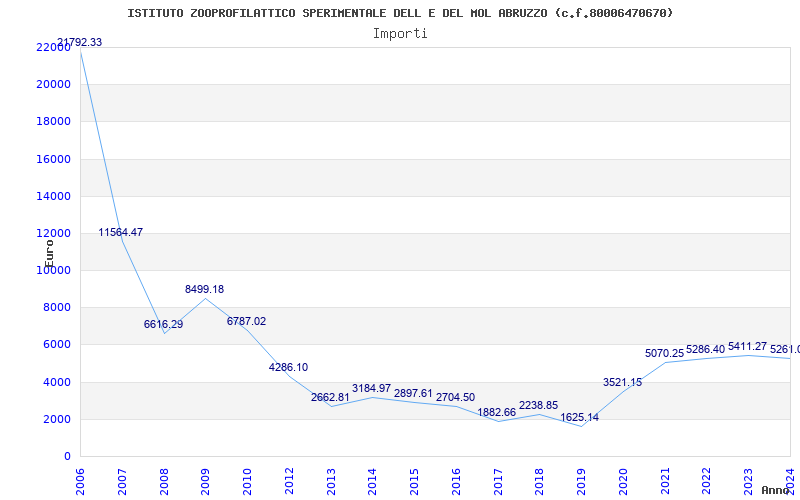This screenshot has width=800, height=500.
Task: Select the data label 2897.61
Action: [413, 393]
